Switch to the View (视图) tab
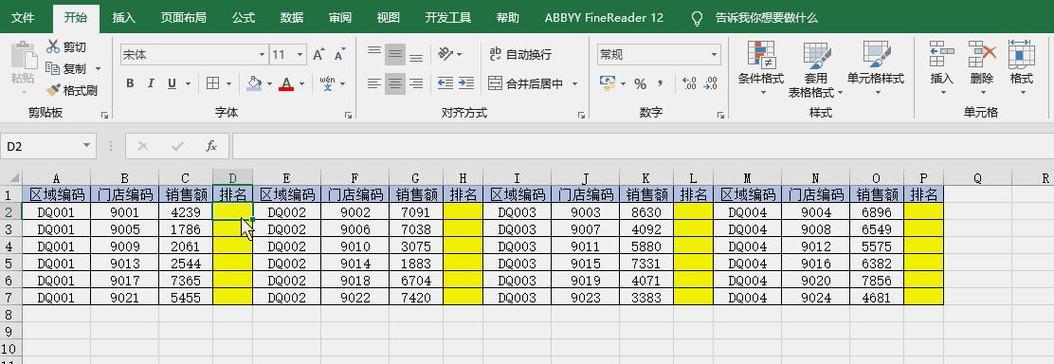 pos(388,17)
